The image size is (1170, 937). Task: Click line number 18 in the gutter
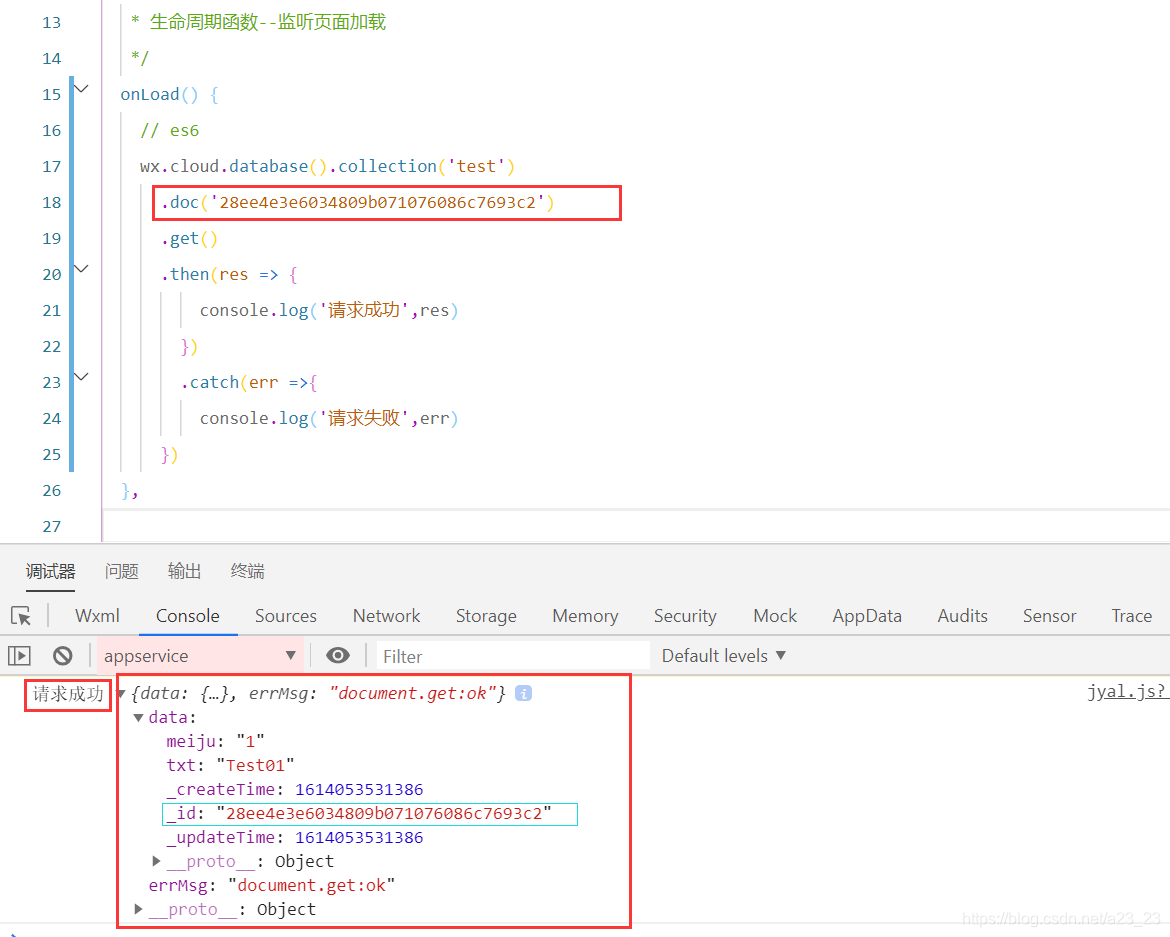click(51, 202)
